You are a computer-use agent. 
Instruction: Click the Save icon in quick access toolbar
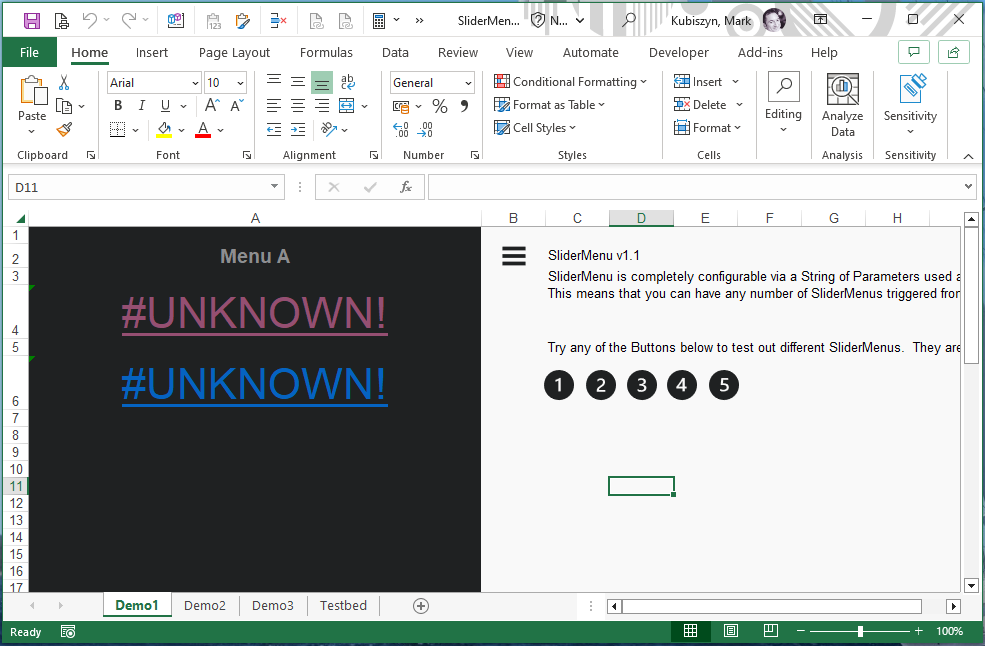click(x=32, y=20)
